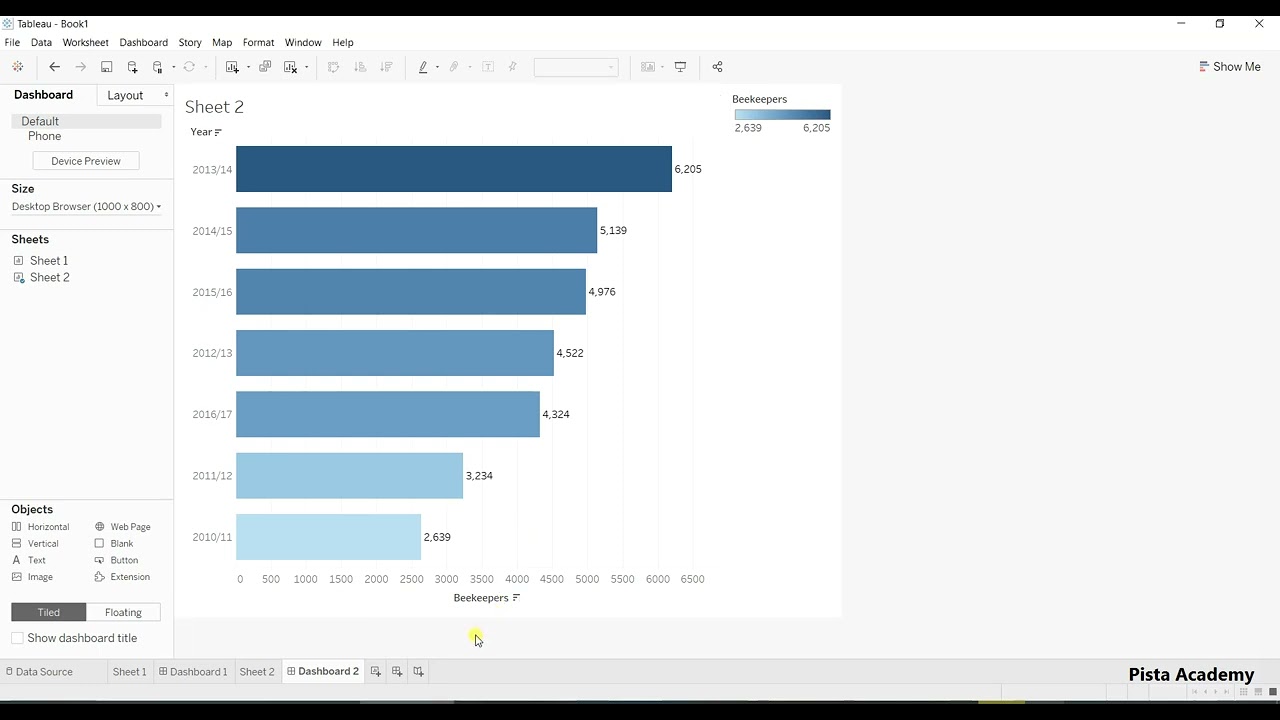Click the Pause Auto Updates icon
The width and height of the screenshot is (1280, 720).
(158, 67)
